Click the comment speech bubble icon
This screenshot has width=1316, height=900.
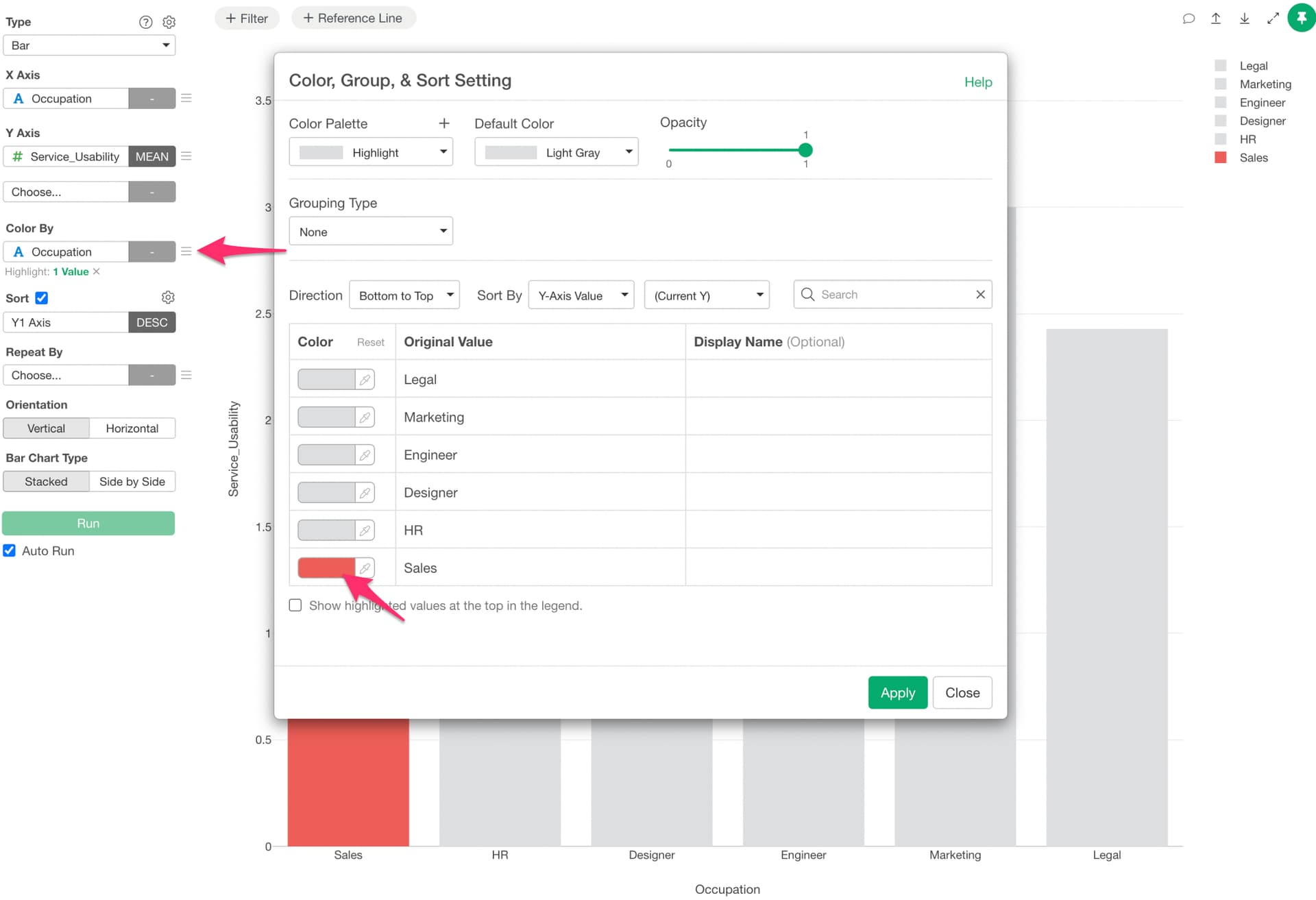1189,19
